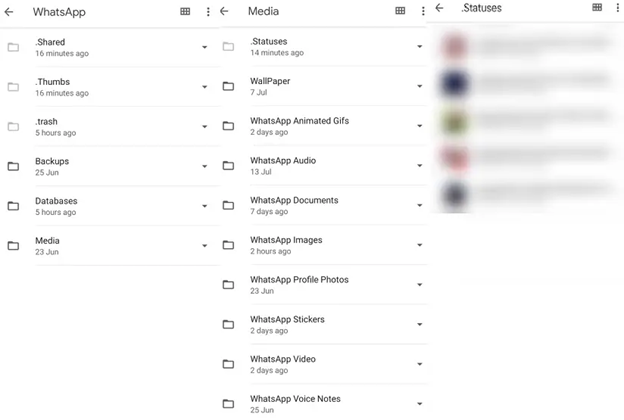The image size is (624, 420).
Task: Expand options arrow for WhatsApp Animated Gifs
Action: [x=419, y=126]
